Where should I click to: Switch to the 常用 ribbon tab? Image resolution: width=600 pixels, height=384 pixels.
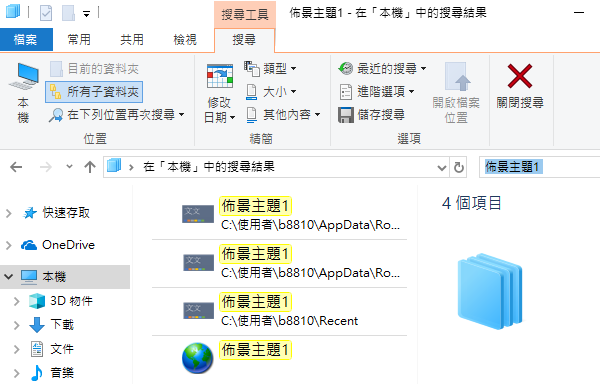point(79,40)
